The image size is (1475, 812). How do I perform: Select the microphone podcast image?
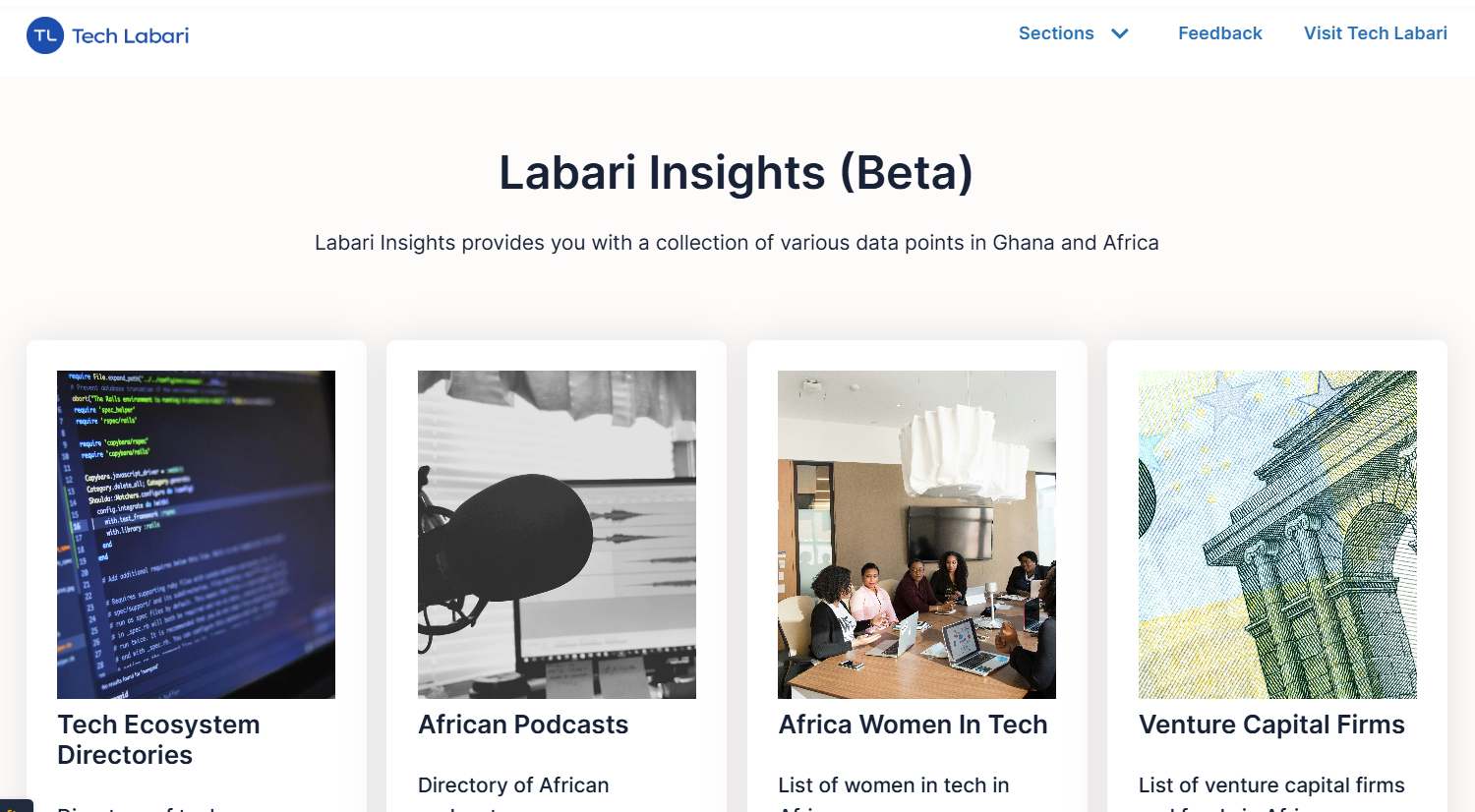[557, 534]
